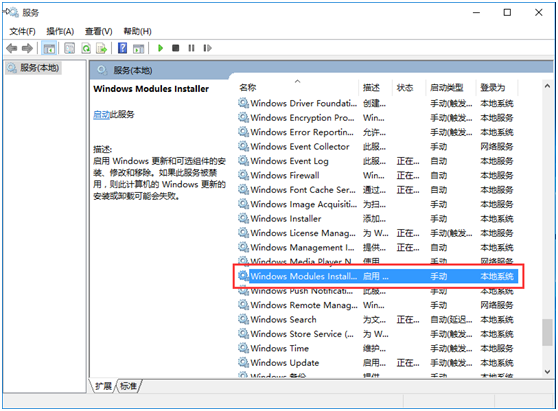Click the Windows Installer gear icon
The height and width of the screenshot is (411, 558).
tap(243, 218)
